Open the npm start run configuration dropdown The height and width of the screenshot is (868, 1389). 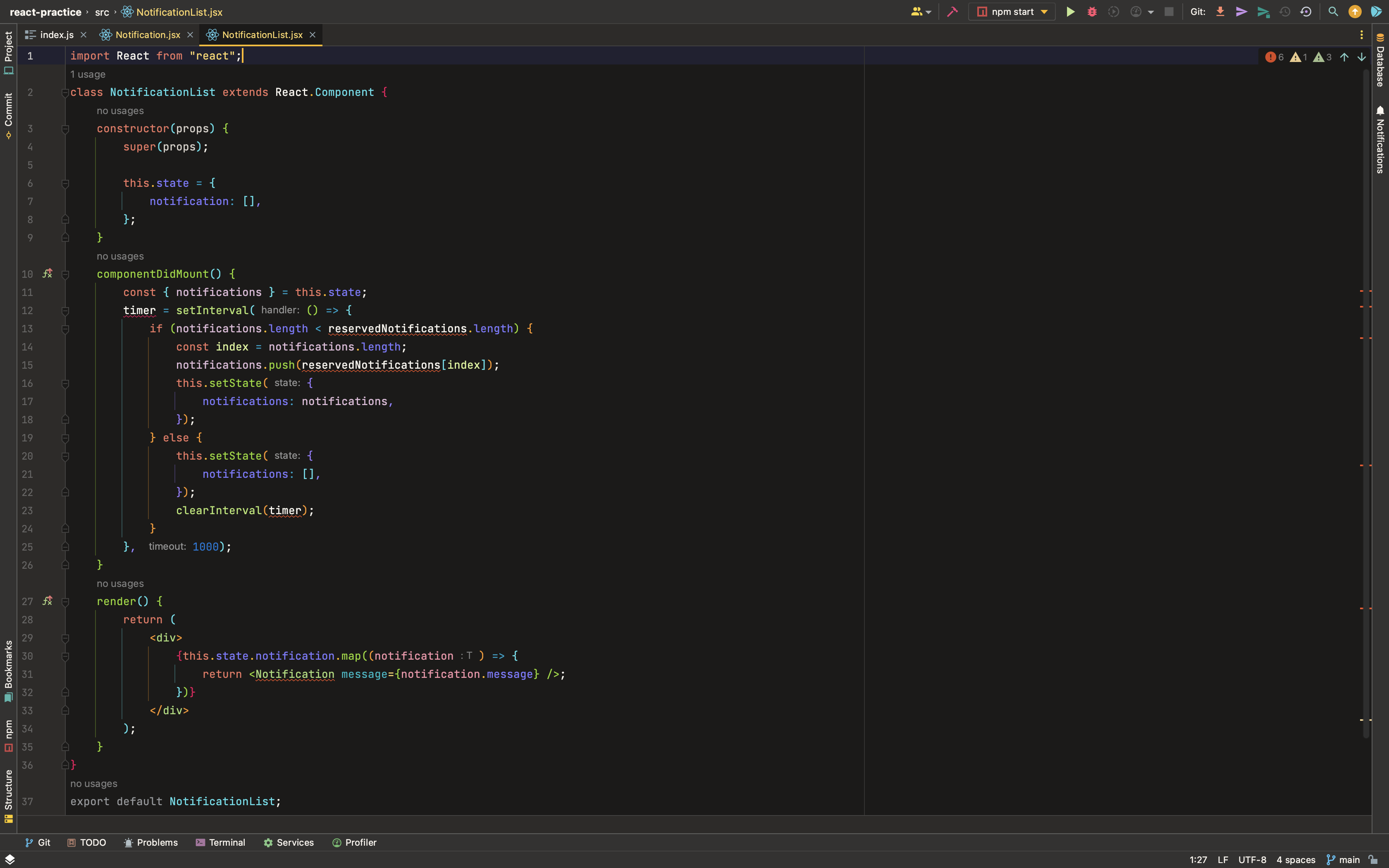pos(1012,12)
